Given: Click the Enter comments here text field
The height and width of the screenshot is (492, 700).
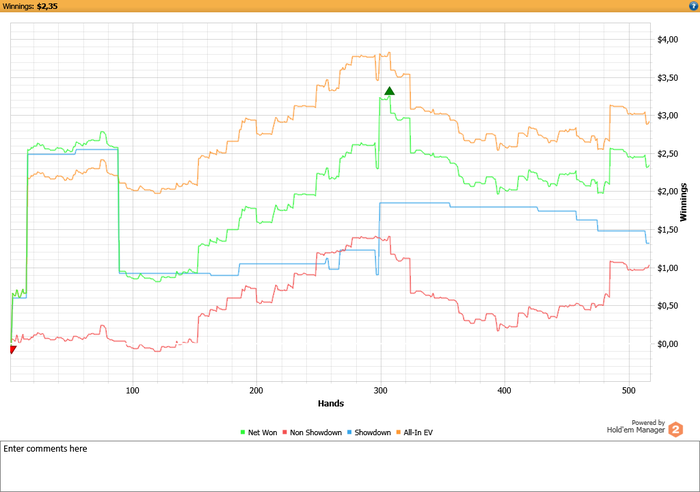Looking at the screenshot, I should click(350, 466).
